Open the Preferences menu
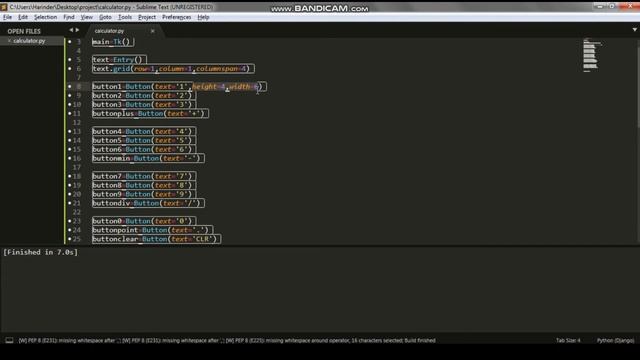Viewport: 640px width, 360px height. click(176, 17)
